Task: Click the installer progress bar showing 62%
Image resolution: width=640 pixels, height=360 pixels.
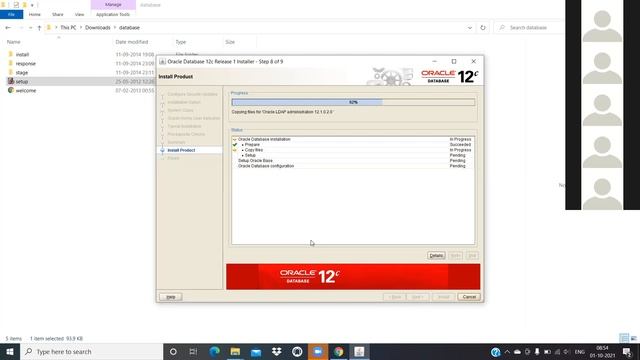Action: pos(353,102)
